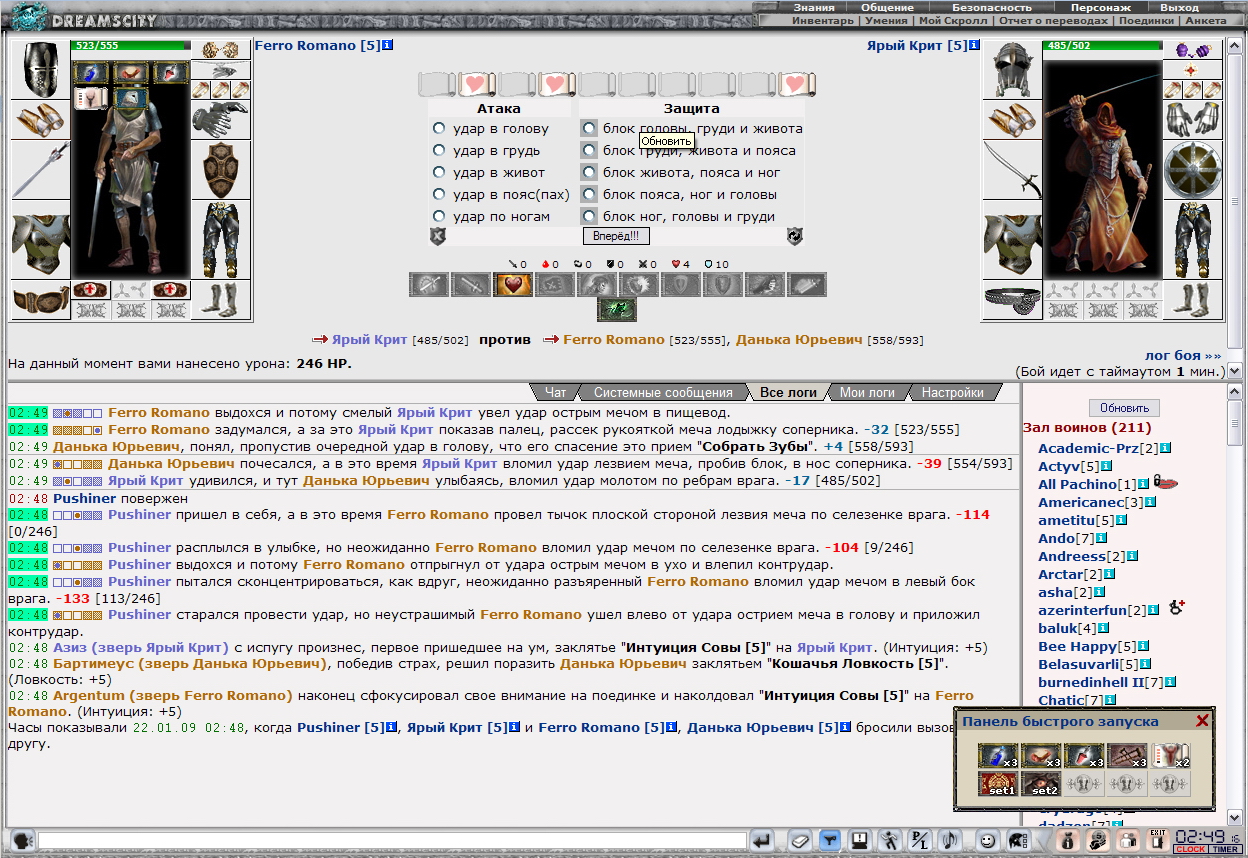Click the money bag icon in bottom toolbar
The image size is (1248, 858).
click(1067, 841)
